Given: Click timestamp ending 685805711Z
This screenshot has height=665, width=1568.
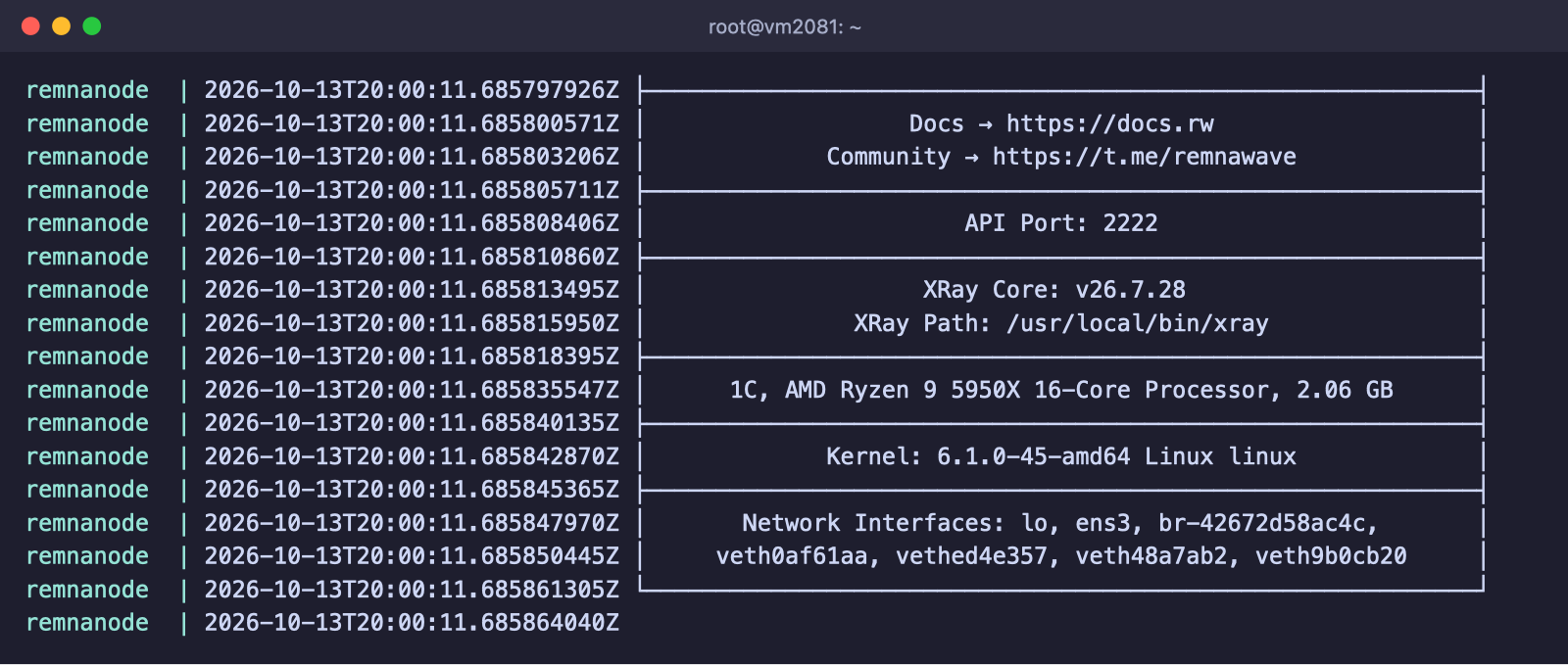Looking at the screenshot, I should point(412,190).
